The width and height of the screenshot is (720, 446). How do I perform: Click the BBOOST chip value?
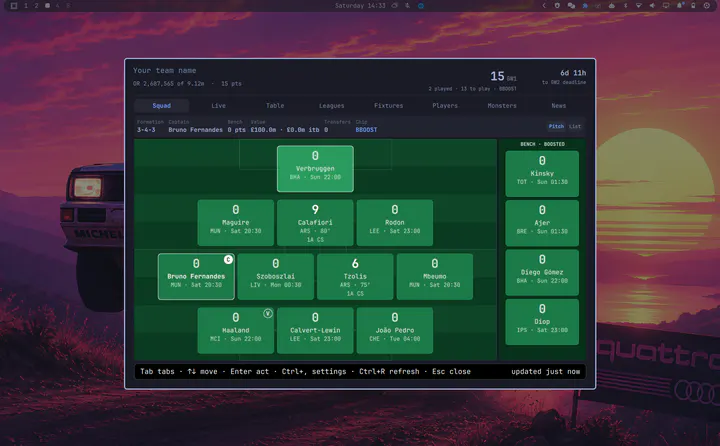point(366,130)
